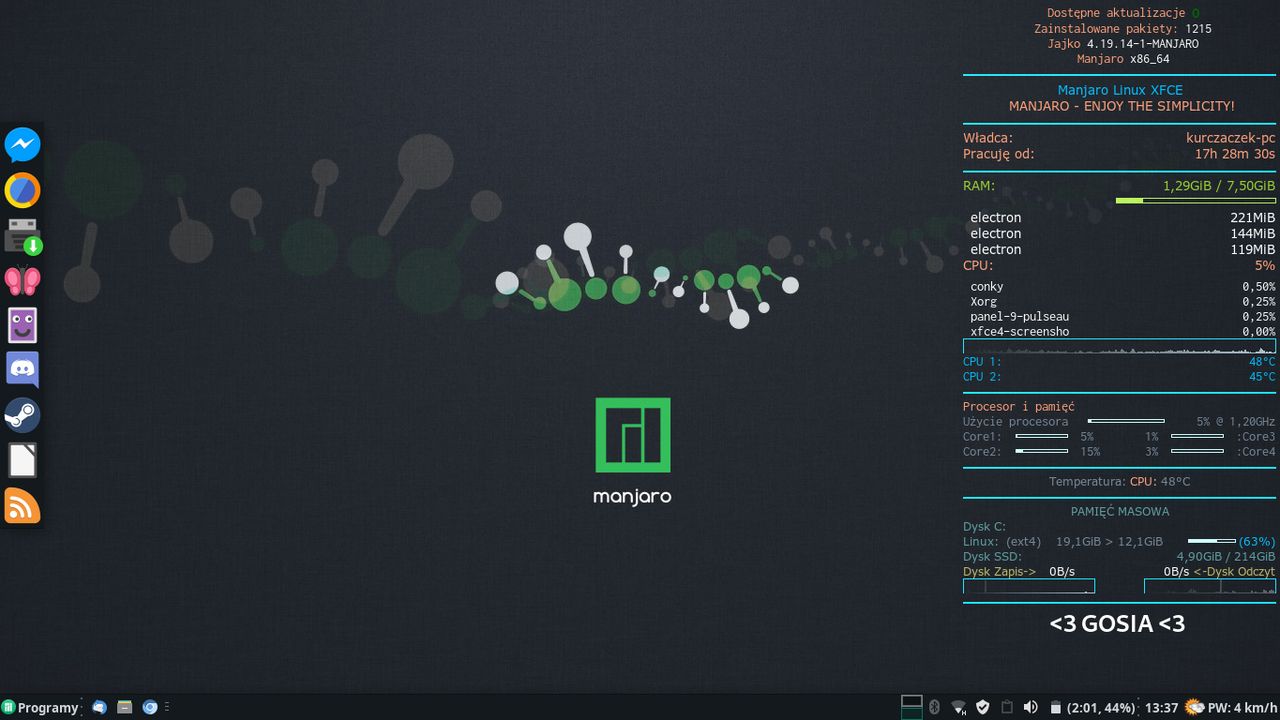Open the Bluetooth tray icon

pos(935,707)
